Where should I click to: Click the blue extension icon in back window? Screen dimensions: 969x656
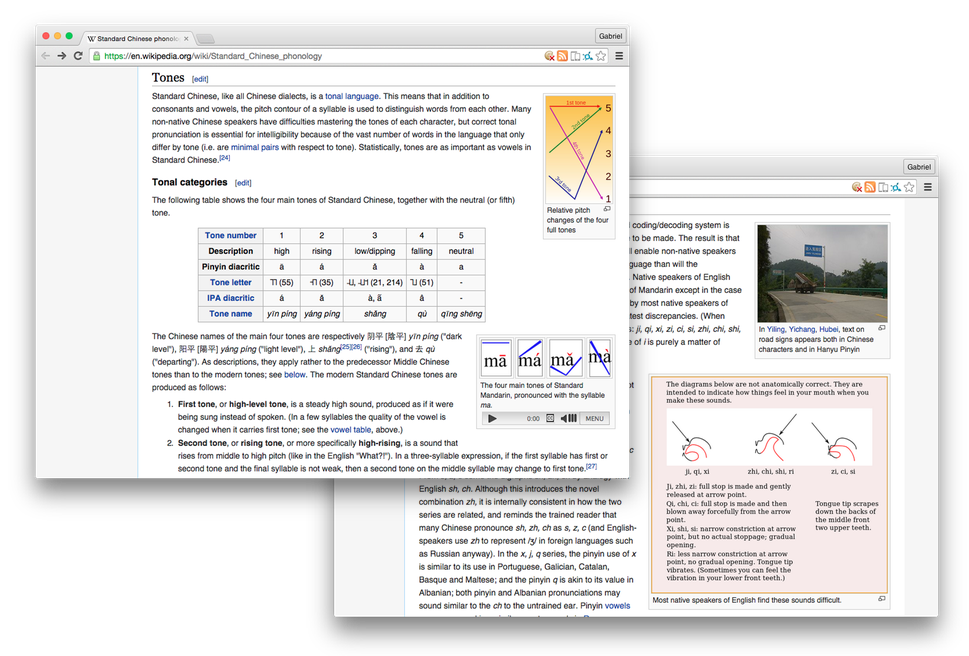[895, 187]
